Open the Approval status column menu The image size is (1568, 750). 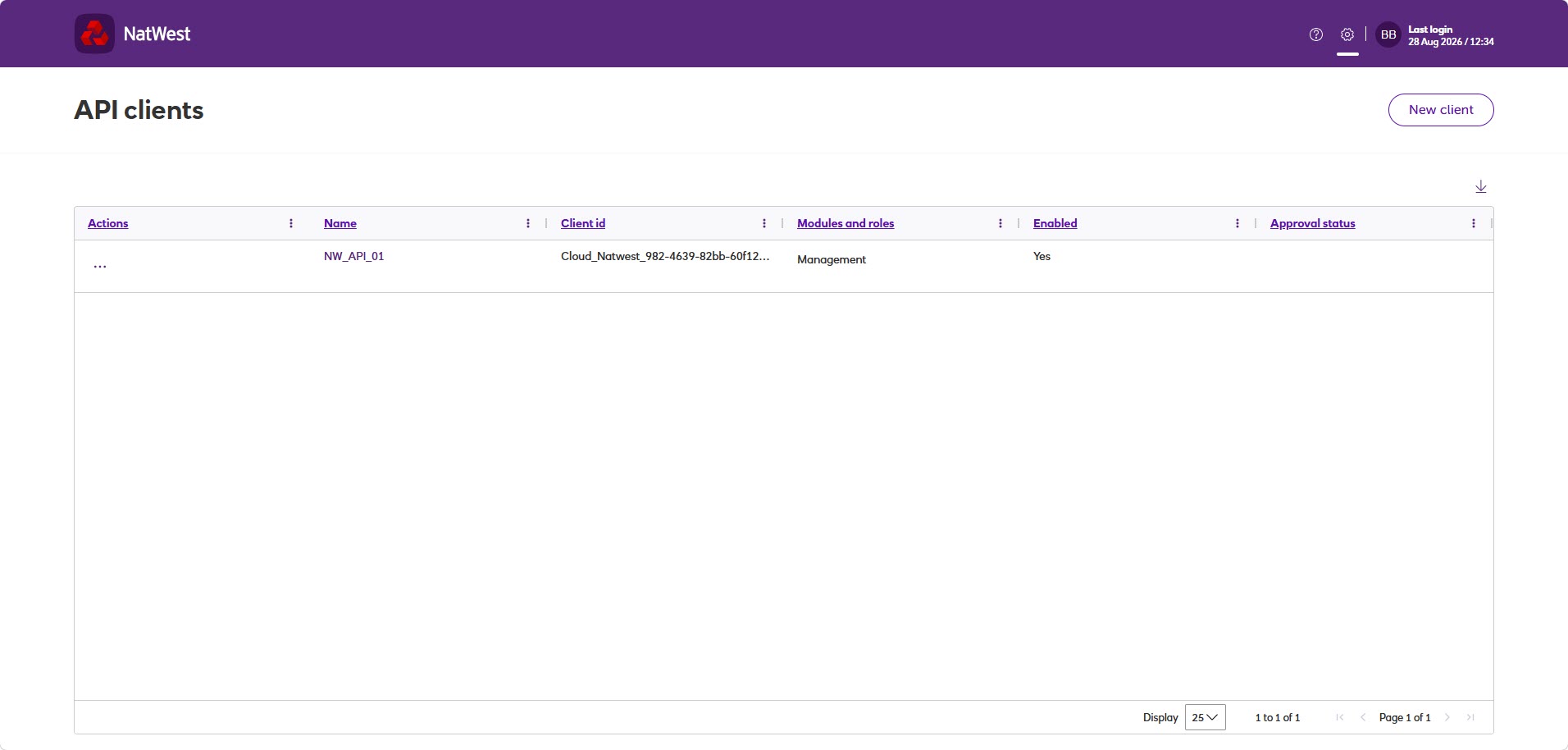click(x=1474, y=223)
